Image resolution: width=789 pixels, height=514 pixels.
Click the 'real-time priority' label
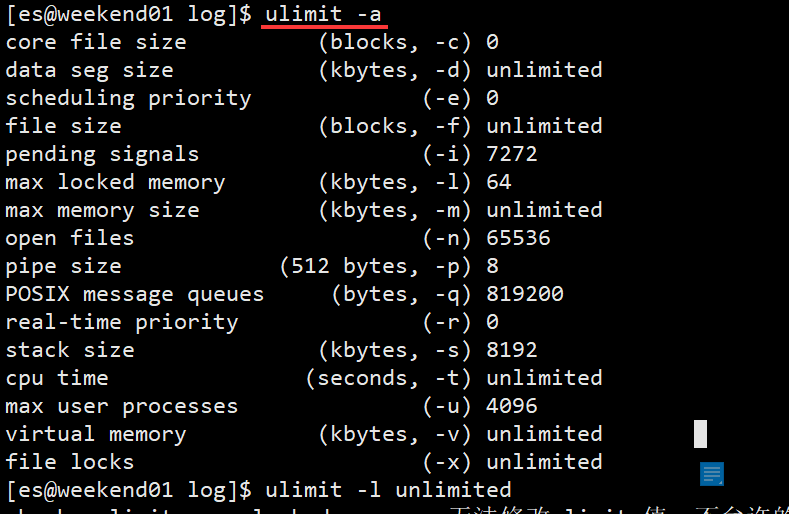pos(122,322)
